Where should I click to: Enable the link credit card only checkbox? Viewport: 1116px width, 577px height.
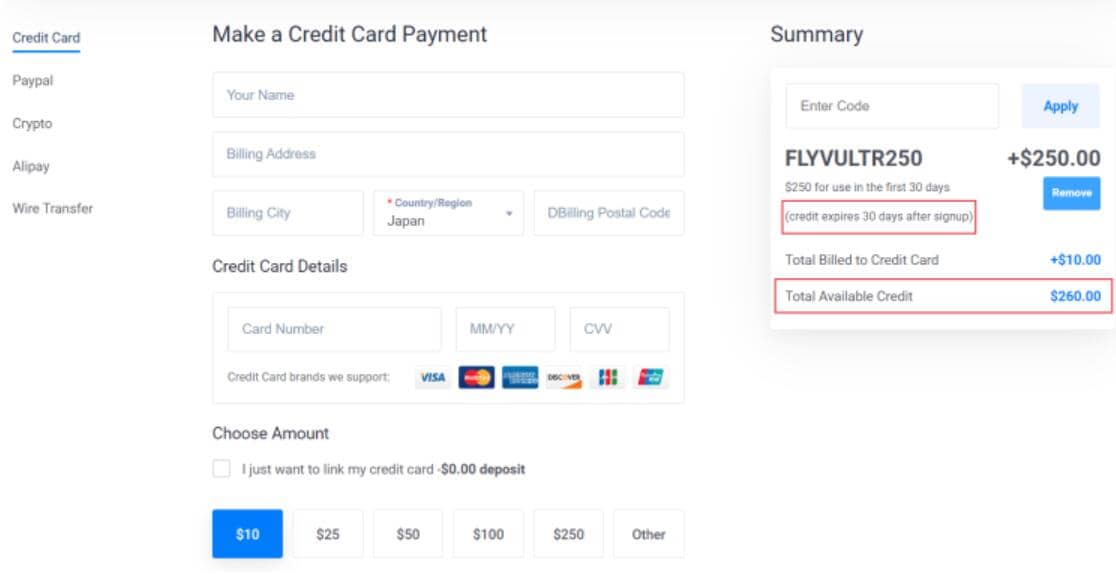[221, 469]
